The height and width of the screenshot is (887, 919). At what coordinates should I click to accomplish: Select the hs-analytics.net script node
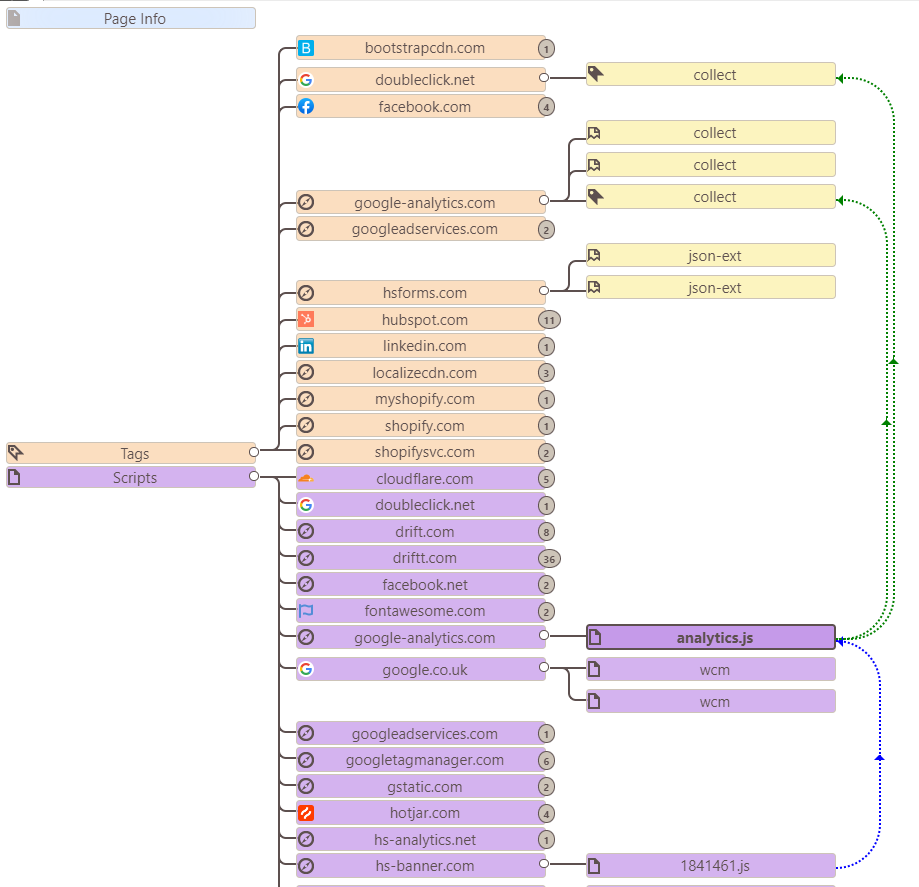pos(421,840)
